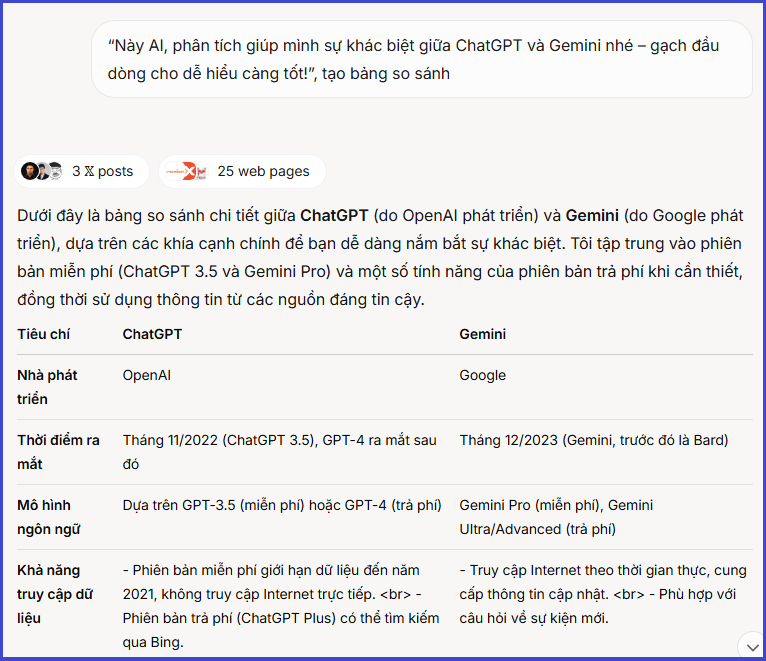Viewport: 766px width, 661px height.
Task: Click the X post avatars icon
Action: (x=42, y=171)
